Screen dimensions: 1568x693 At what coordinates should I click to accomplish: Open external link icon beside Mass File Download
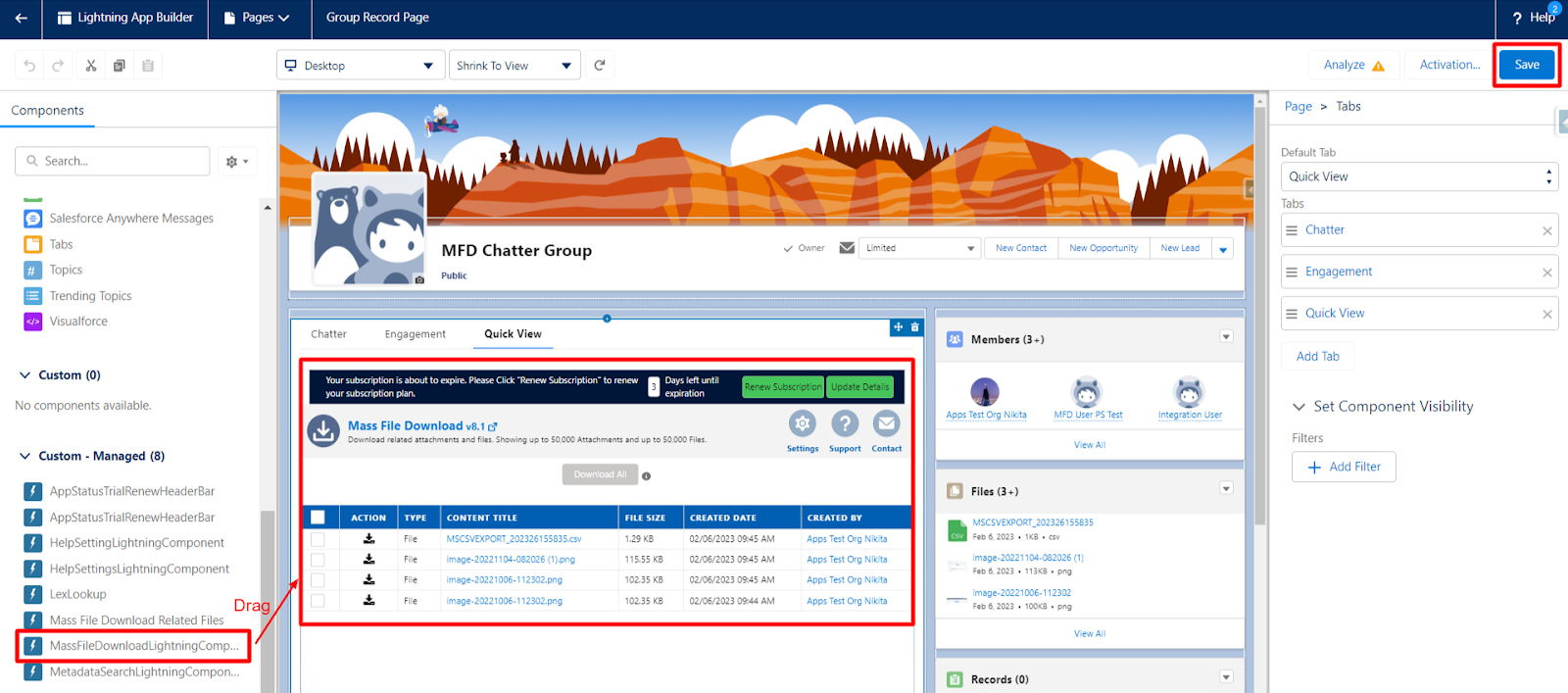coord(493,426)
